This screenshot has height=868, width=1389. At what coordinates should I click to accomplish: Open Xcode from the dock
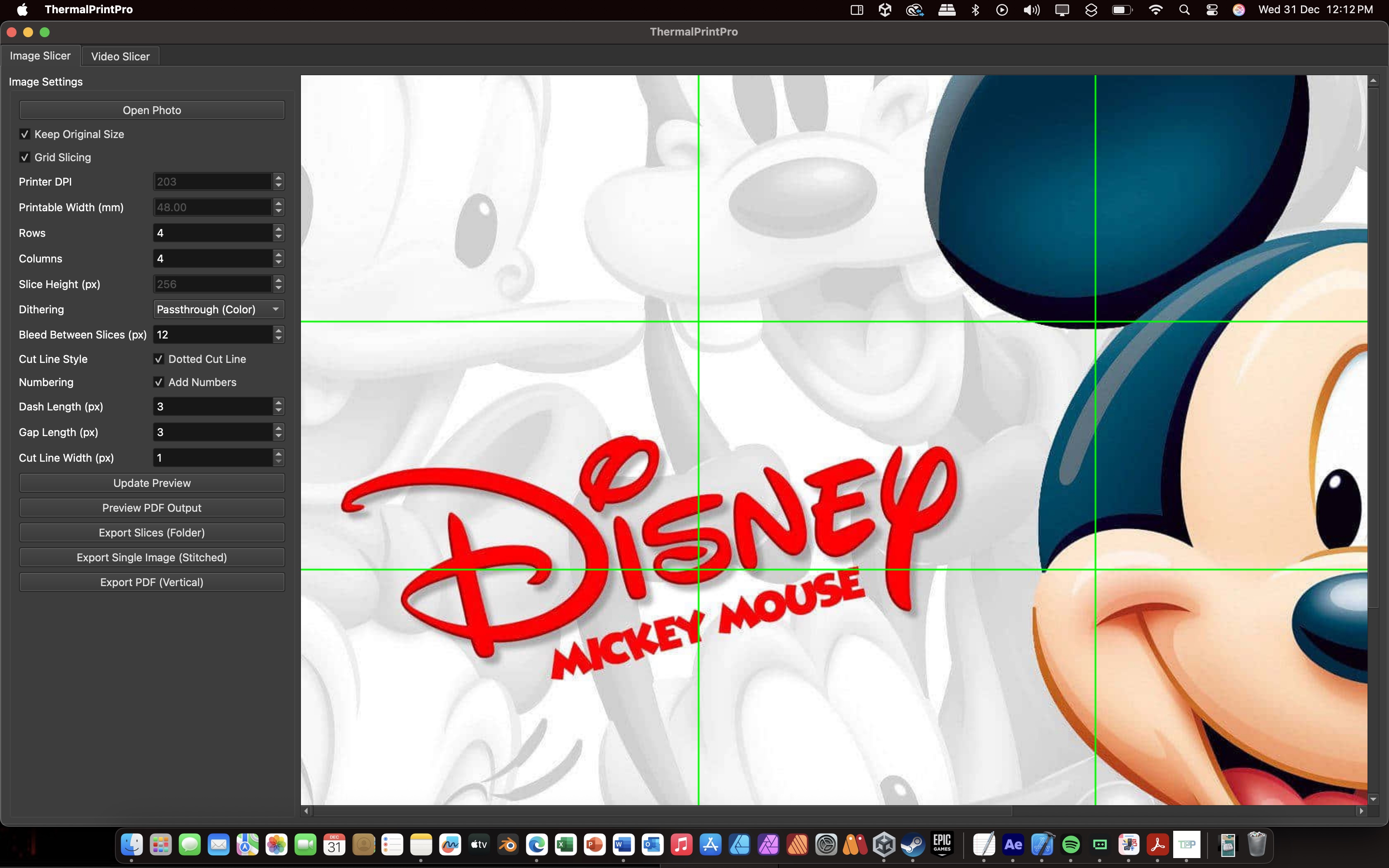coord(1042,844)
